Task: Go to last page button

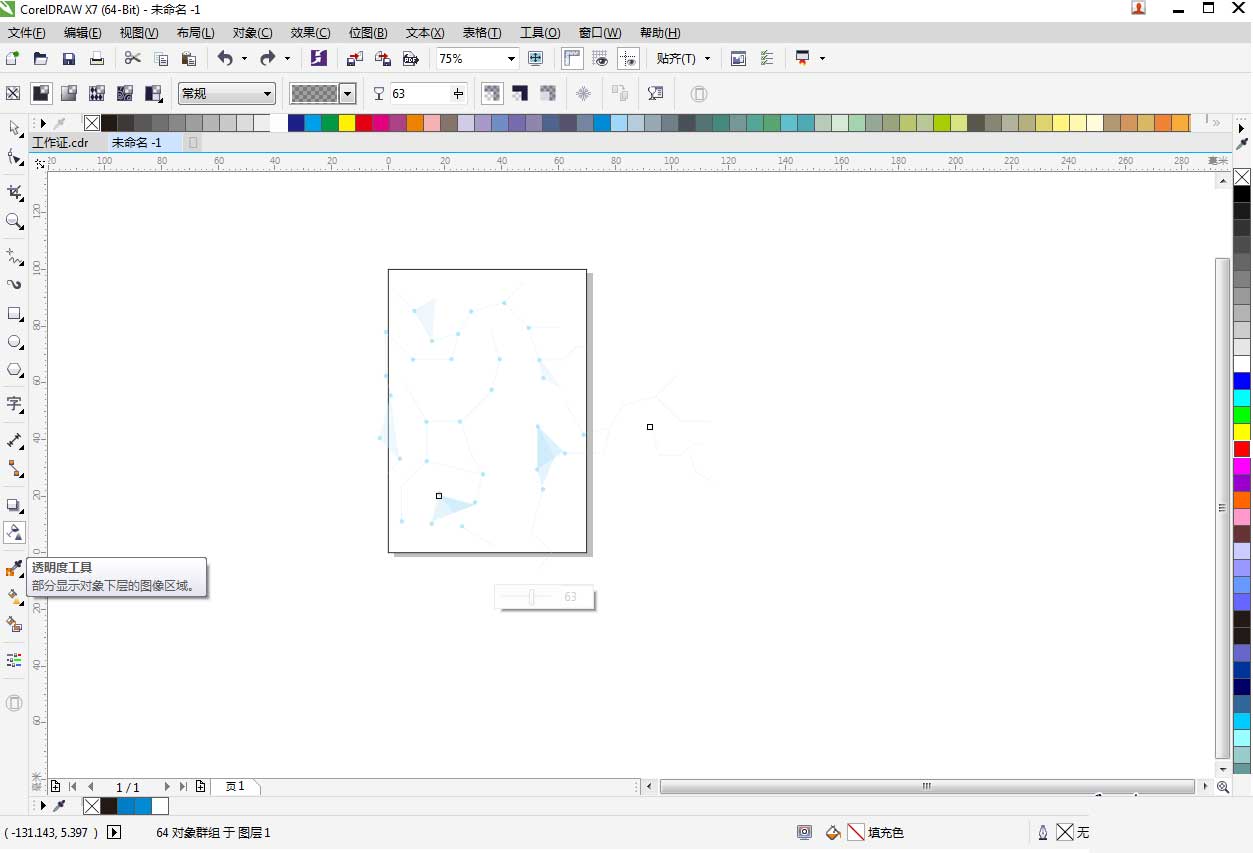Action: (183, 787)
